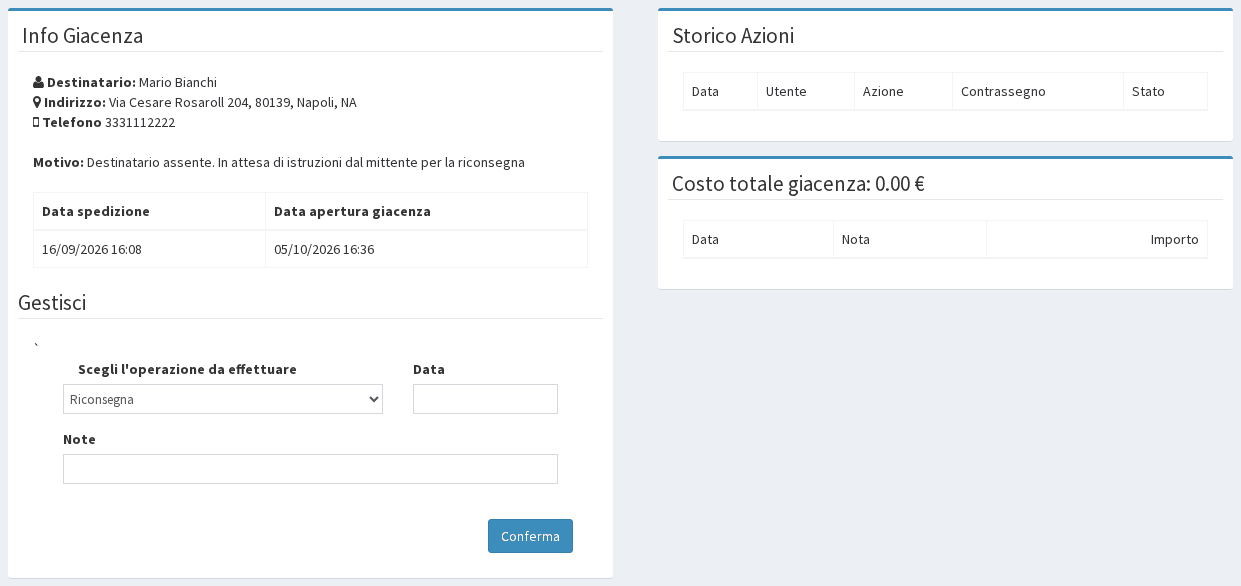Select the opening date 05/10/2026 16:36
This screenshot has width=1241, height=586.
pyautogui.click(x=324, y=249)
